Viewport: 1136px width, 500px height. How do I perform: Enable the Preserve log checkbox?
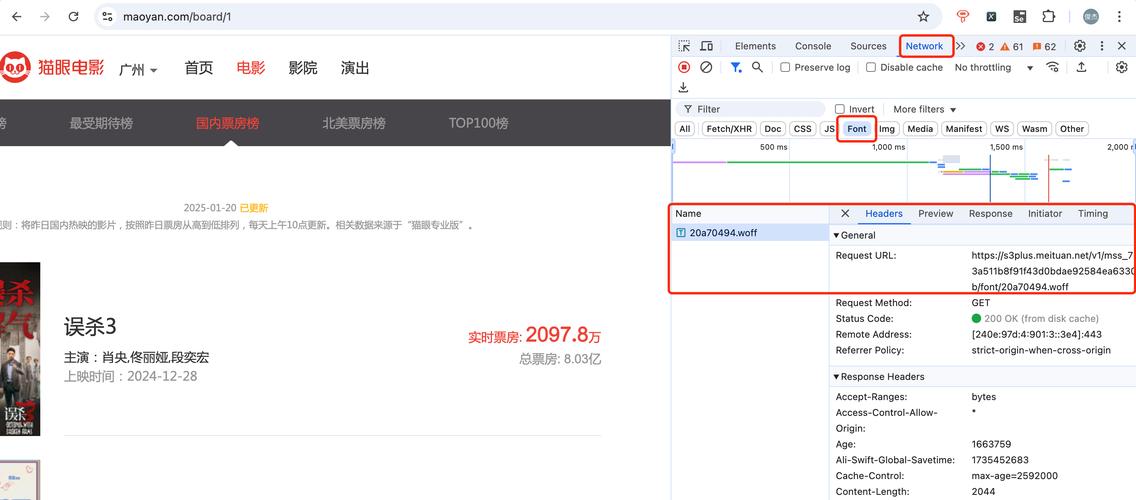(x=785, y=67)
